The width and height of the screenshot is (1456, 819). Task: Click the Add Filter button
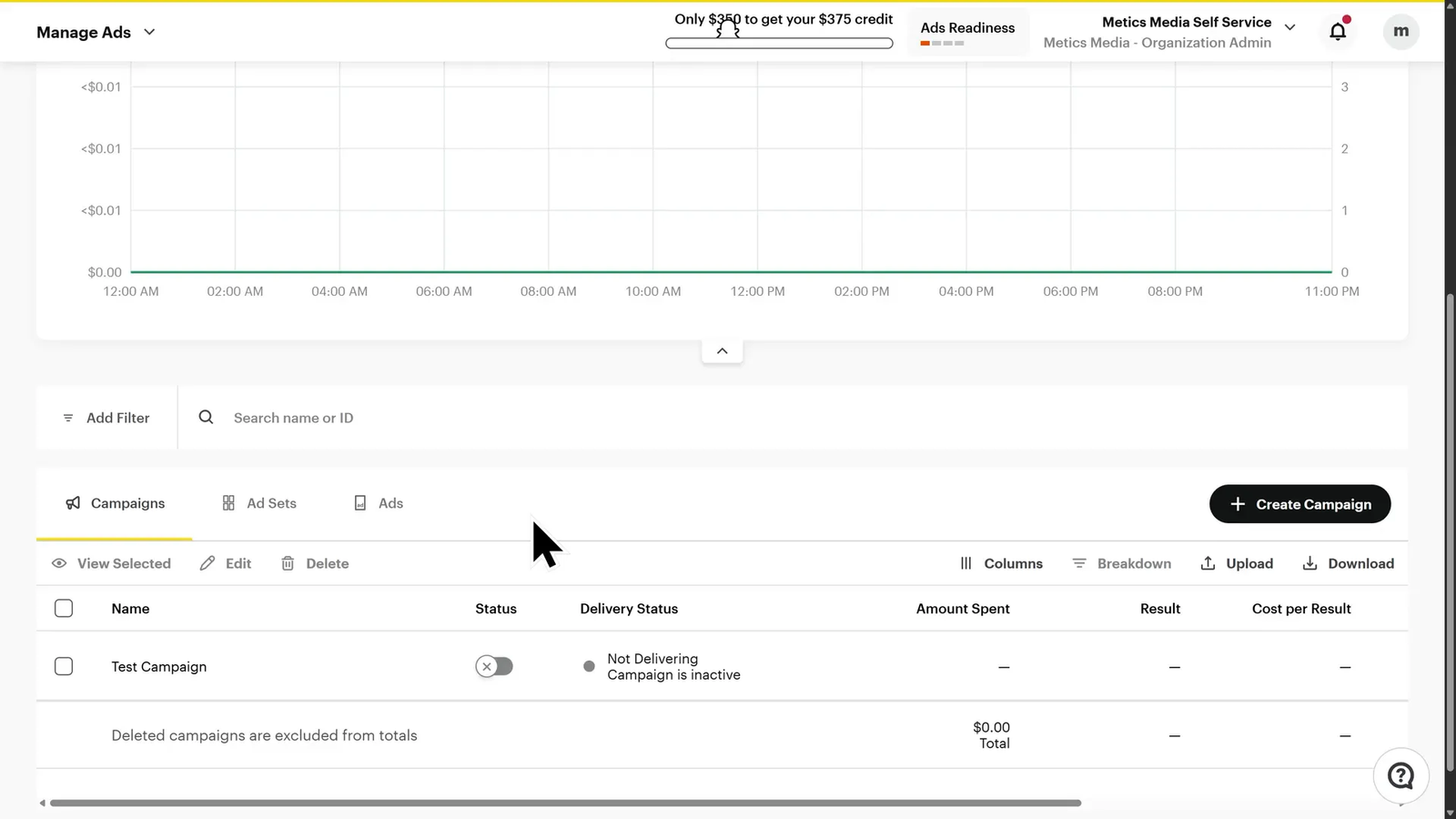(x=106, y=418)
